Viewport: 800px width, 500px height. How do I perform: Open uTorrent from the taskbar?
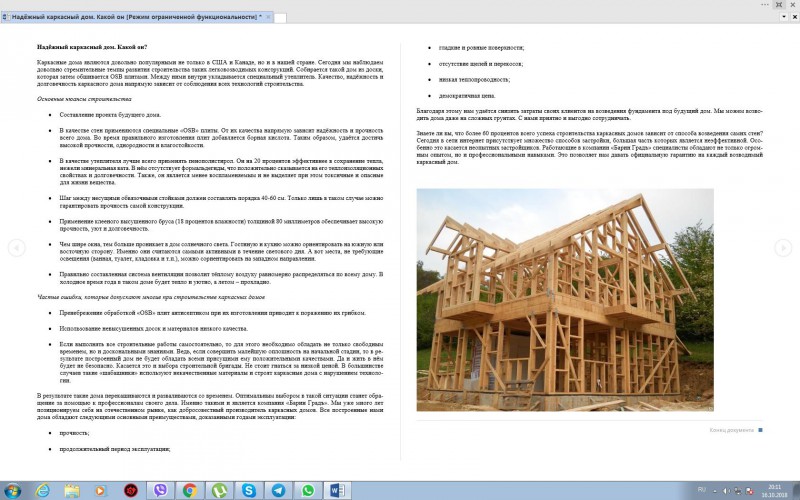(x=219, y=491)
